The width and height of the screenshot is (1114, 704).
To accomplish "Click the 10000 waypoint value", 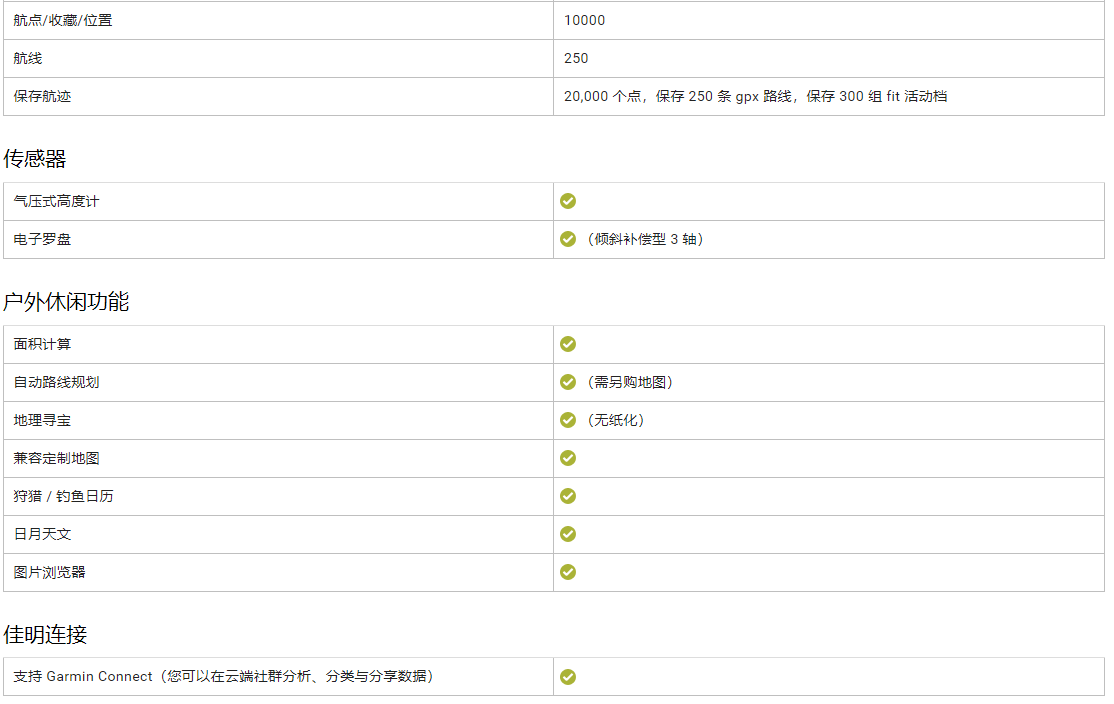I will [585, 21].
